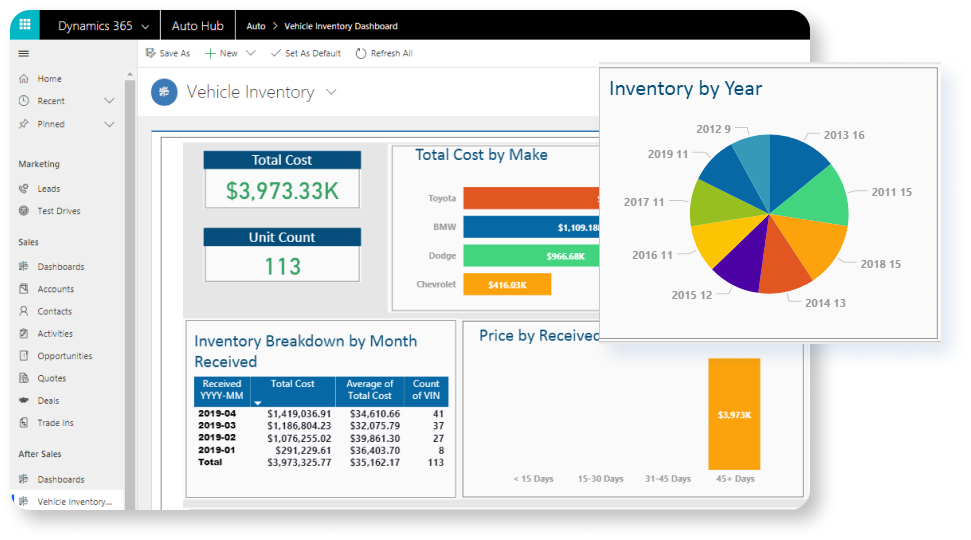
Task: Collapse the sidebar with the hamburger icon
Action: pos(24,54)
